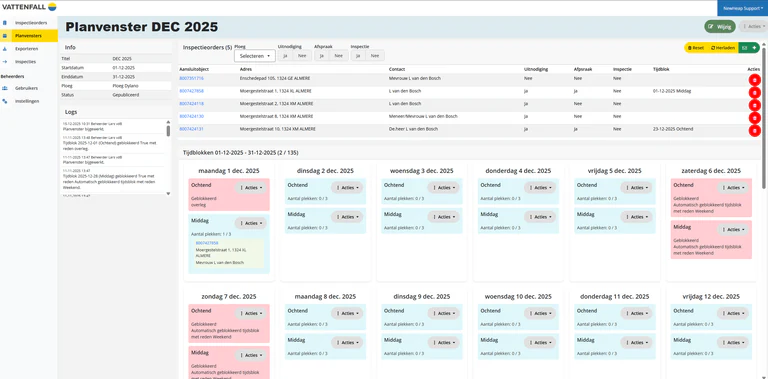Click the '01-12-2025 Middag' tijdblok cell

point(672,91)
